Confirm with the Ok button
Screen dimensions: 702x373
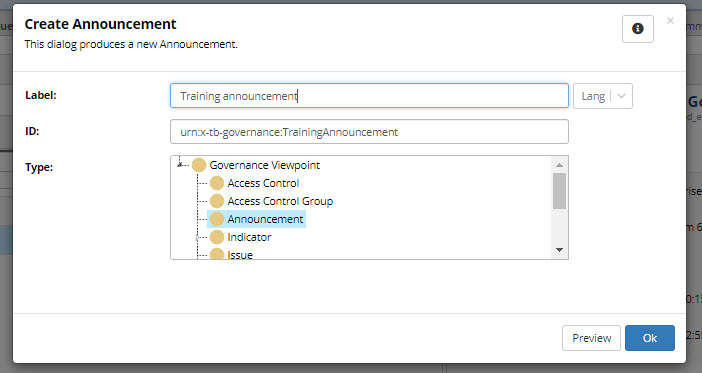click(x=650, y=338)
